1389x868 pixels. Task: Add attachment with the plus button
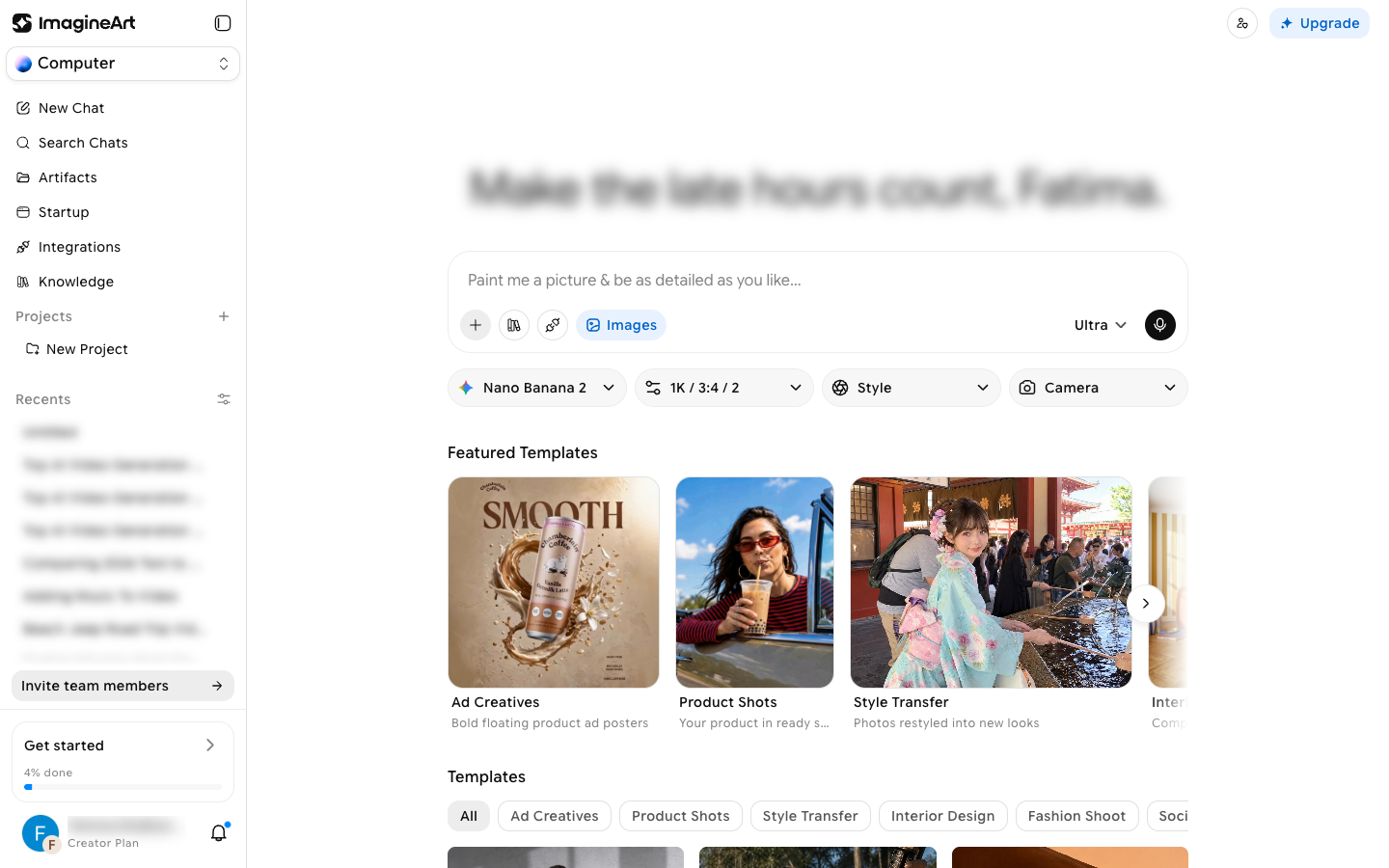476,325
